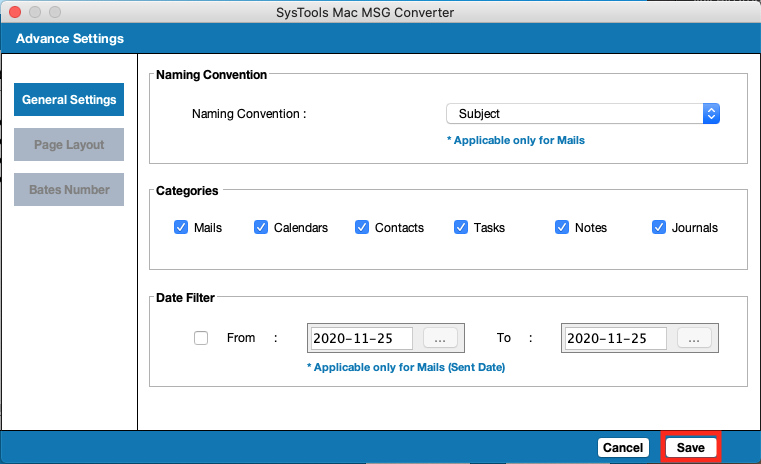Close the SysTools Mac MSG Converter window
761x464 pixels.
point(15,12)
